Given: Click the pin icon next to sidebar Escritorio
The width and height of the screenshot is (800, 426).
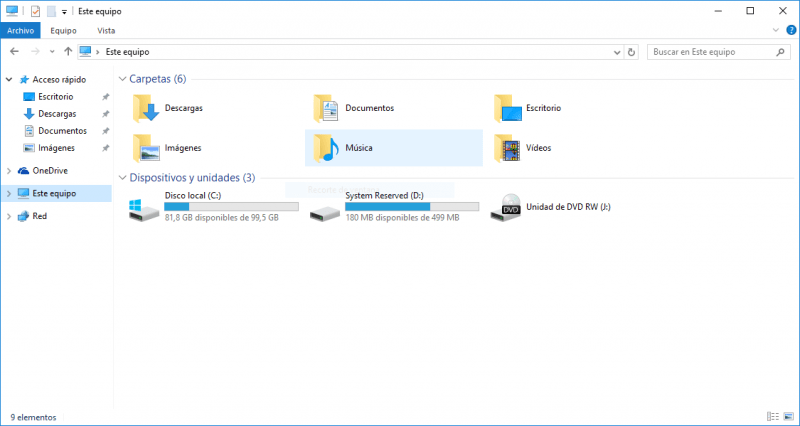Looking at the screenshot, I should (106, 97).
